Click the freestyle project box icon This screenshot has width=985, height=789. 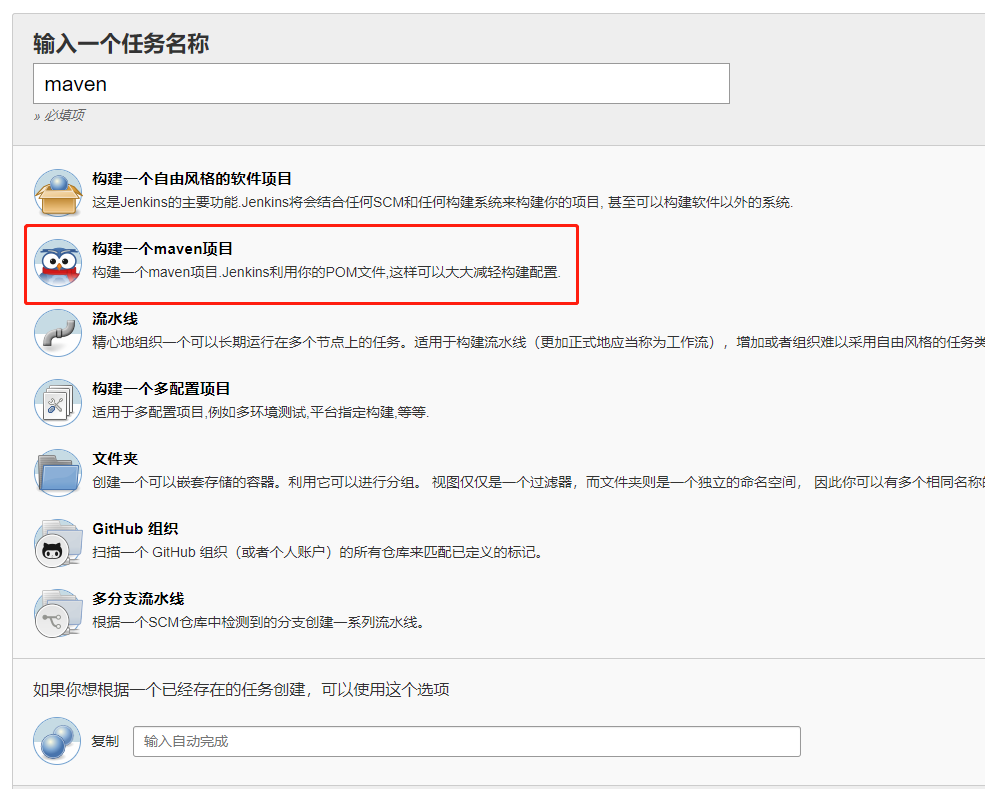(58, 193)
